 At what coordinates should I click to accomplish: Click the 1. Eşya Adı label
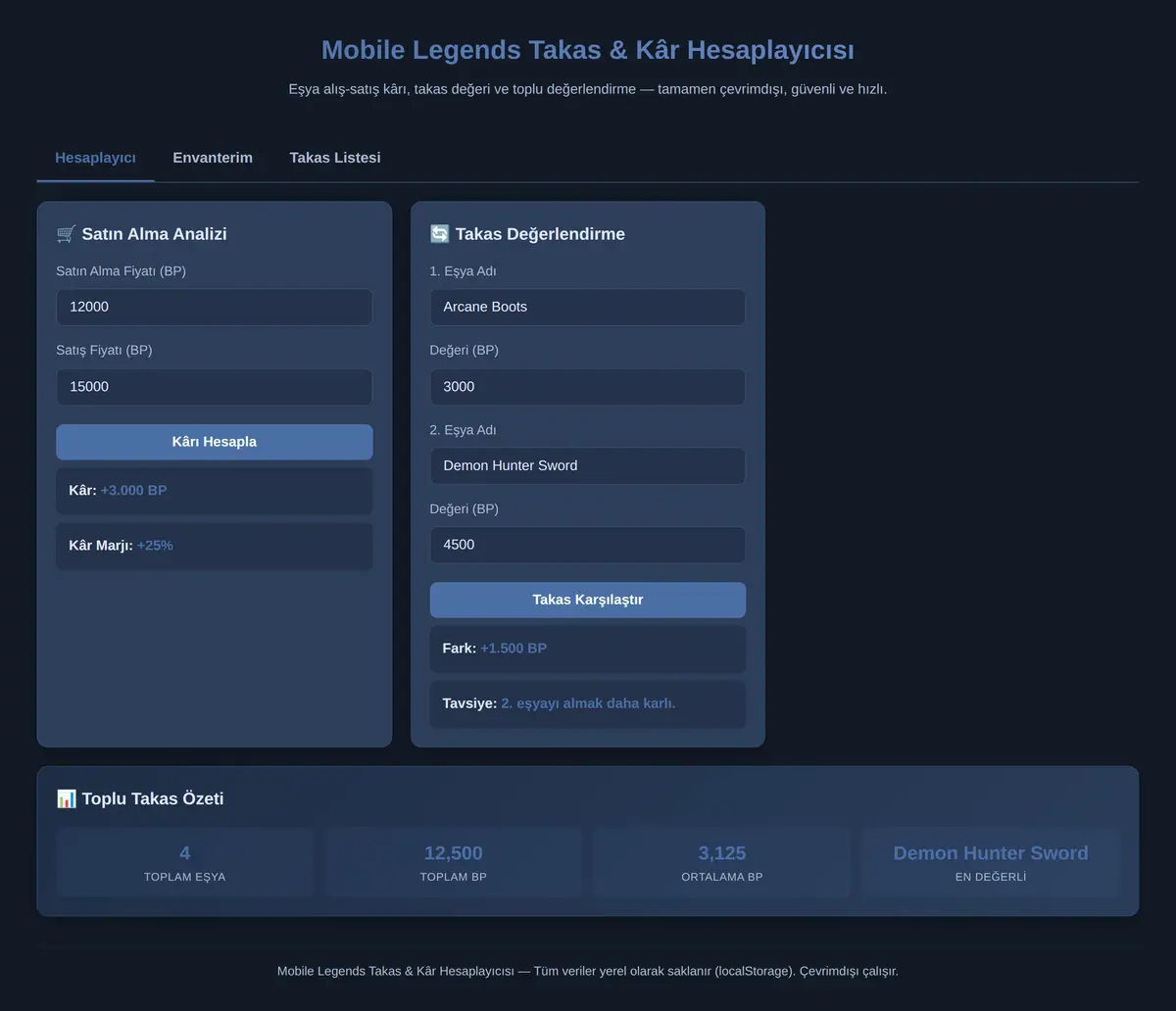(x=463, y=271)
